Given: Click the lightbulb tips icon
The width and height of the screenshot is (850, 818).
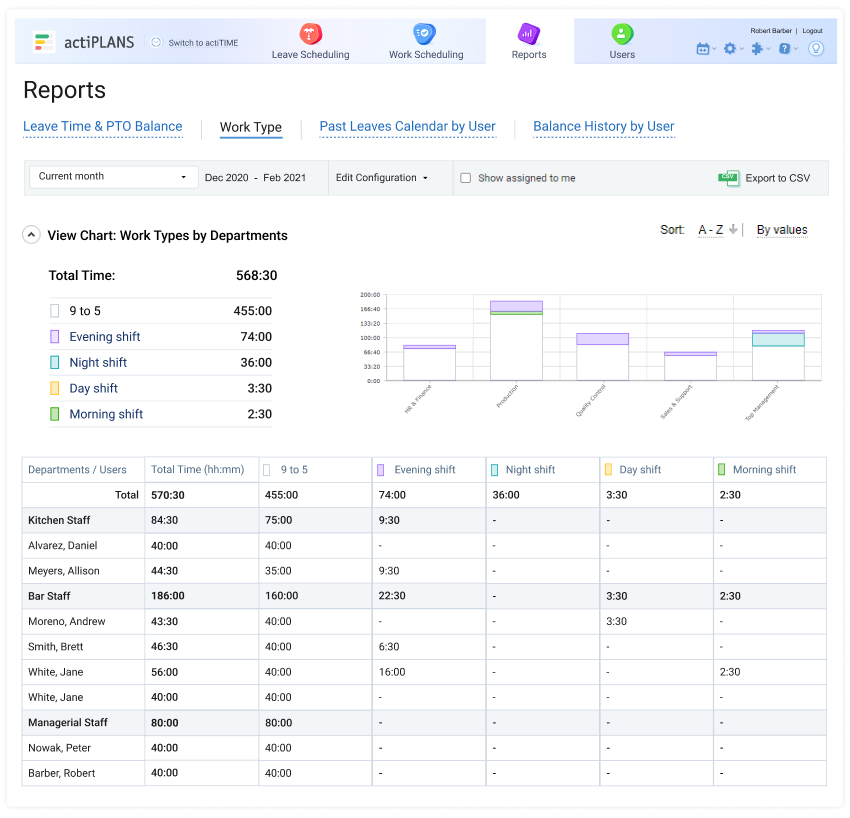Looking at the screenshot, I should [x=816, y=48].
